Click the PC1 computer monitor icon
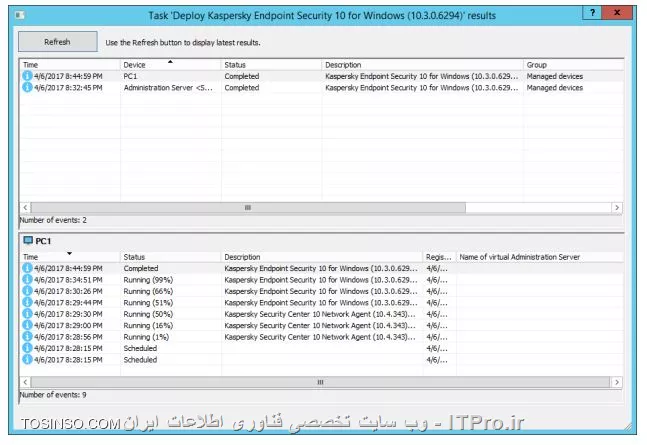The width and height of the screenshot is (647, 445). [28, 241]
